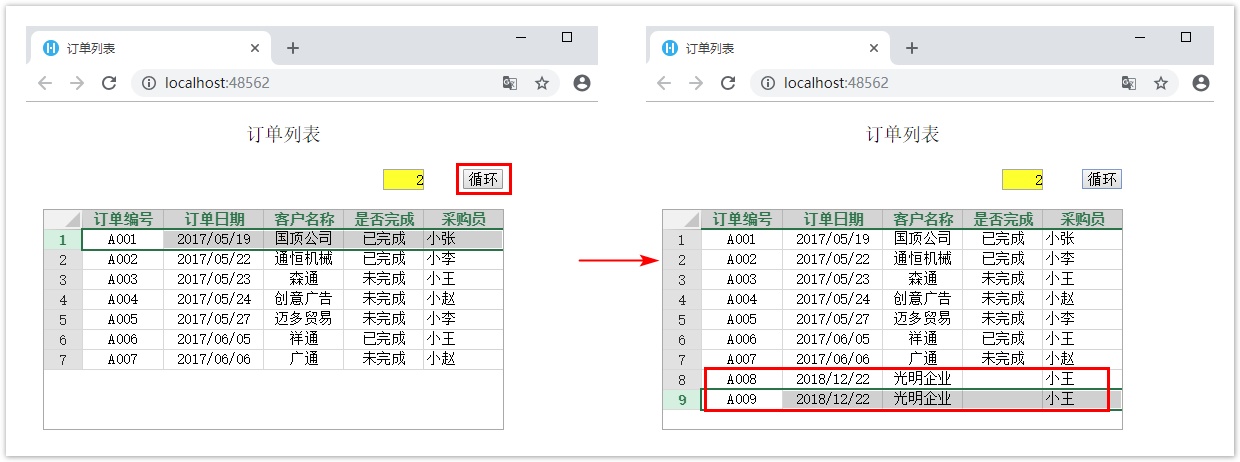Click 订单编号 column header in left table

coord(123,219)
